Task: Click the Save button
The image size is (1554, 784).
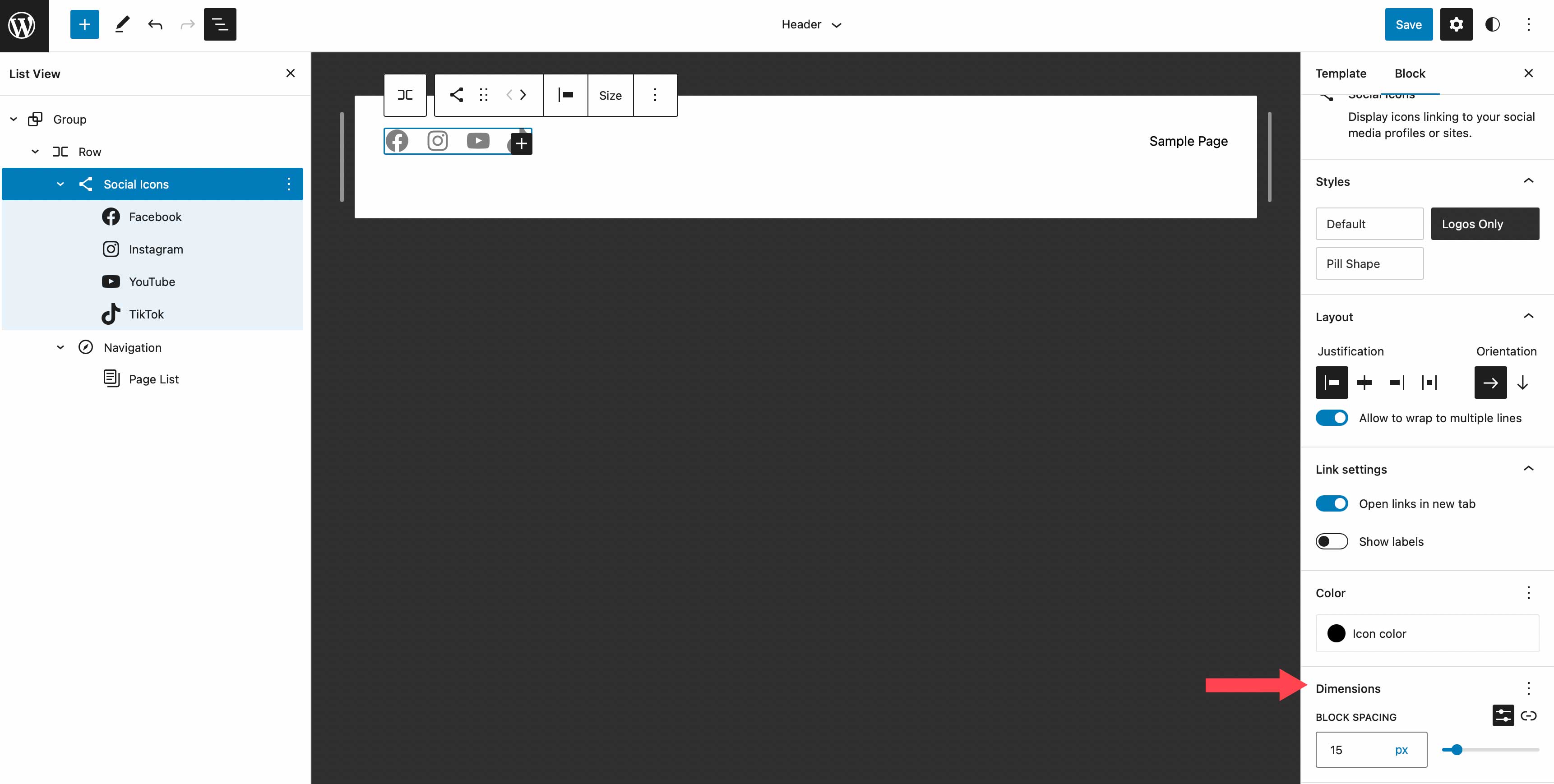Action: point(1407,24)
